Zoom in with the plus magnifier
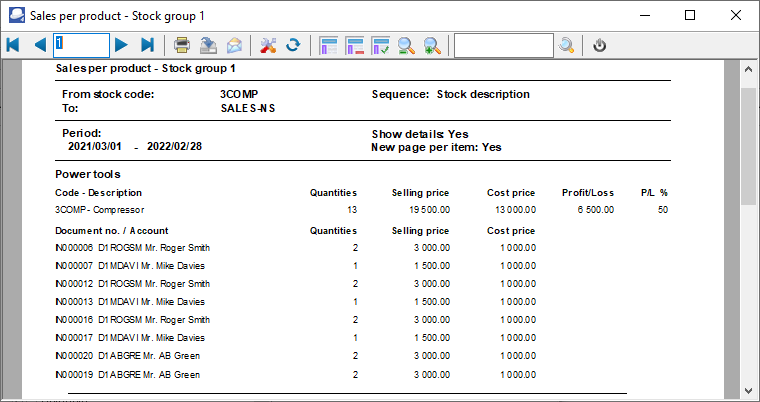 pos(433,45)
